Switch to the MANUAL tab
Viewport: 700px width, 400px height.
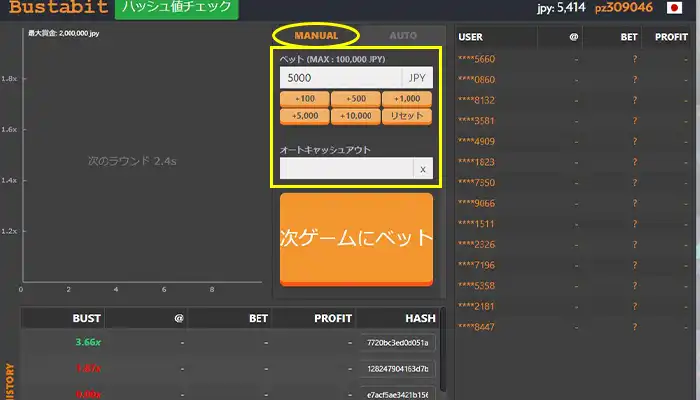[316, 35]
